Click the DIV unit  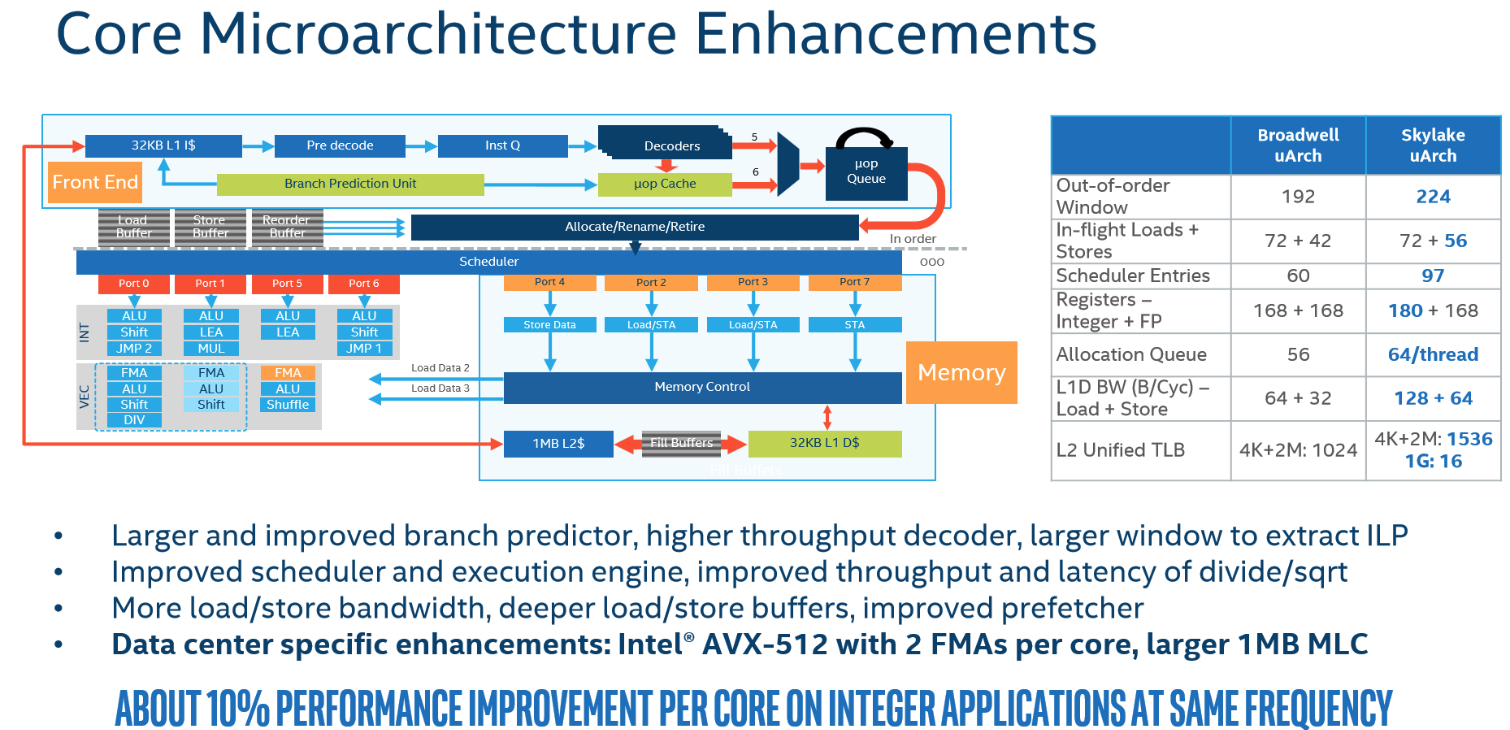pyautogui.click(x=134, y=420)
